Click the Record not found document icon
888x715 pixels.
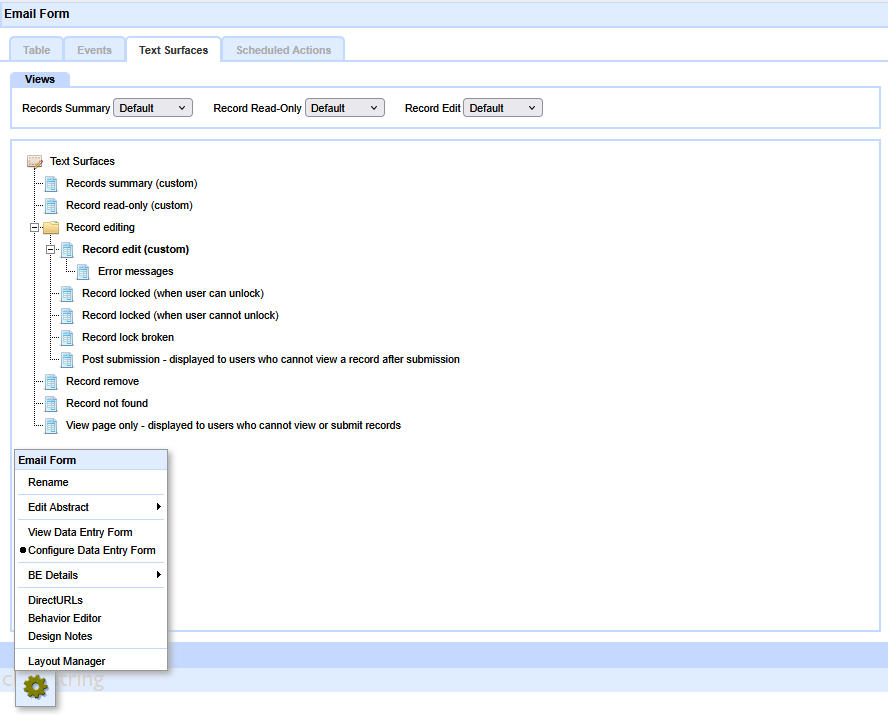[x=51, y=403]
